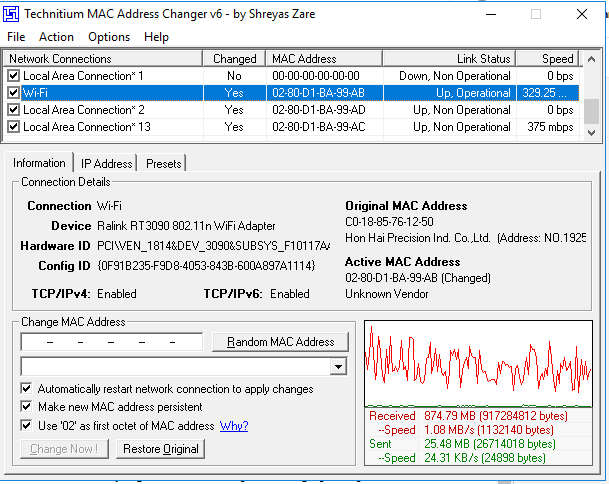The image size is (609, 484).
Task: Open the File menu
Action: pos(16,37)
